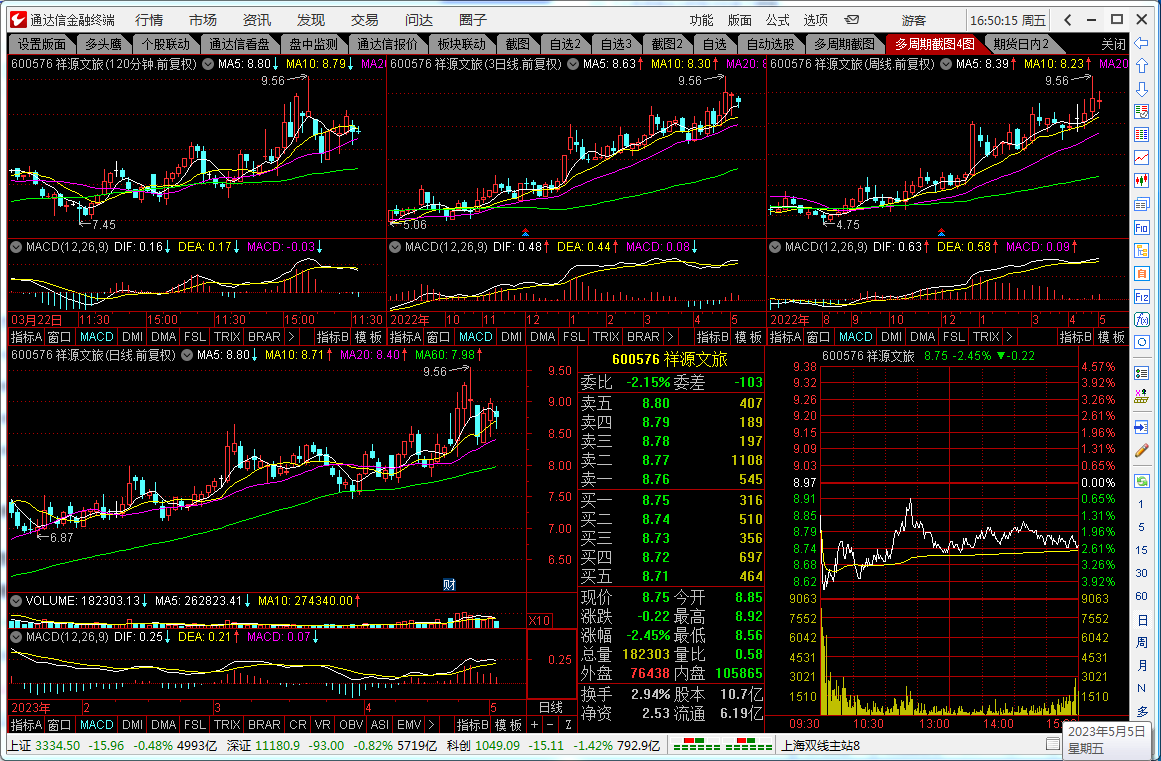Select OBV indicator in daily chart bar
Screen dimensions: 1161x761
tap(351, 725)
